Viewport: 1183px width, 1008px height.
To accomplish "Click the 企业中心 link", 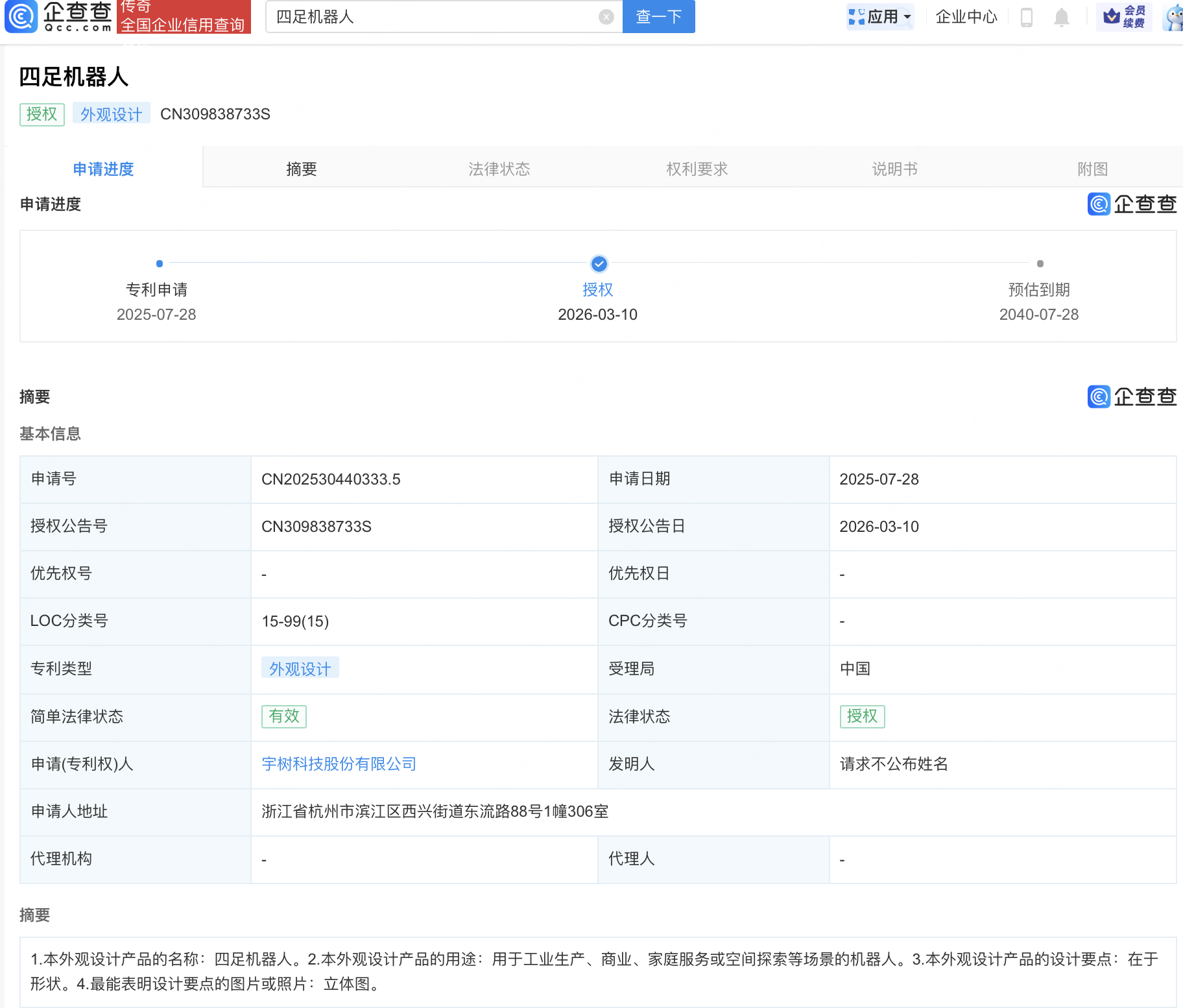I will [966, 17].
